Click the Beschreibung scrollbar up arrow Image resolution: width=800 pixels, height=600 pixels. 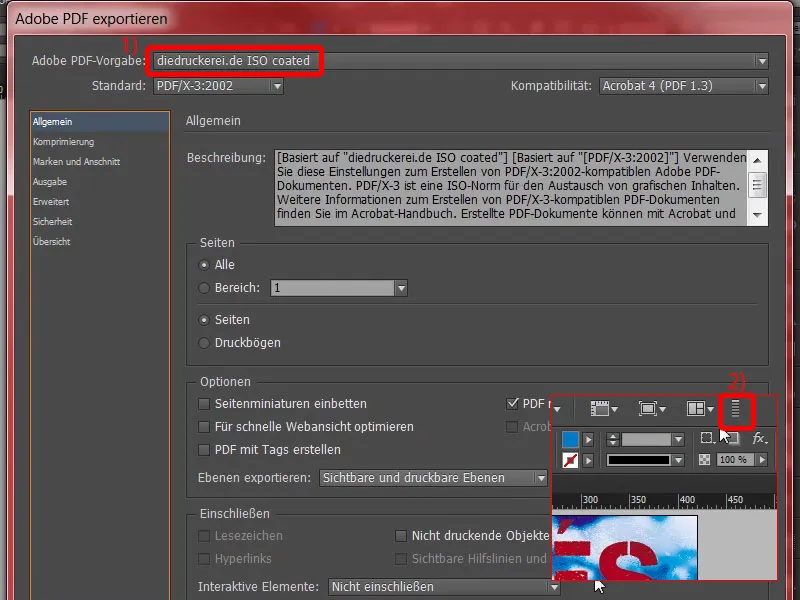coord(758,160)
